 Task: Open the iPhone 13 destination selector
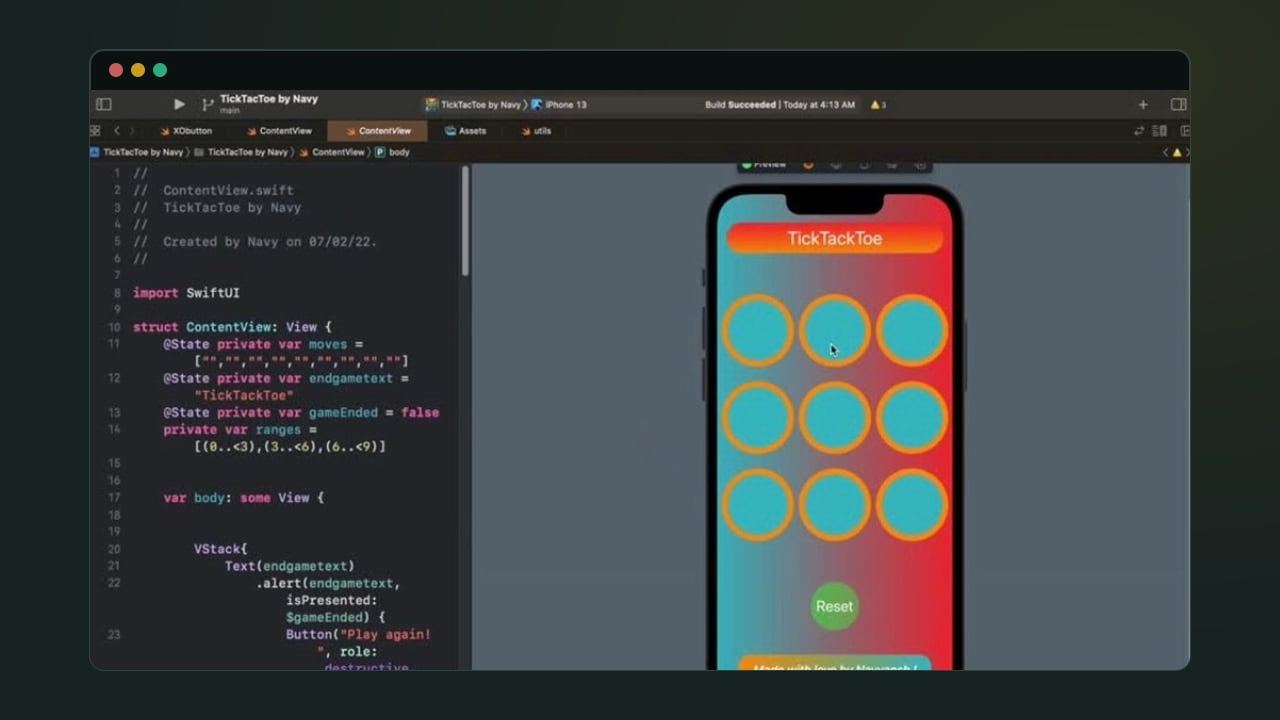tap(559, 104)
